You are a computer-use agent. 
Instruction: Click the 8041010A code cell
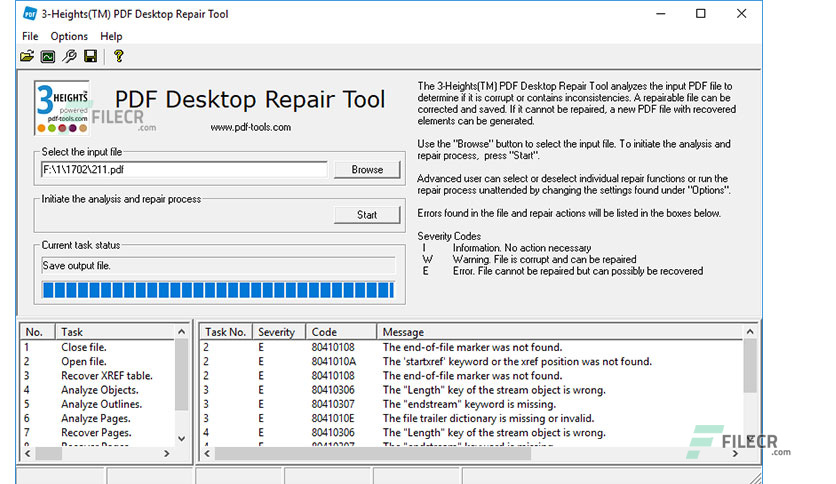coord(334,361)
